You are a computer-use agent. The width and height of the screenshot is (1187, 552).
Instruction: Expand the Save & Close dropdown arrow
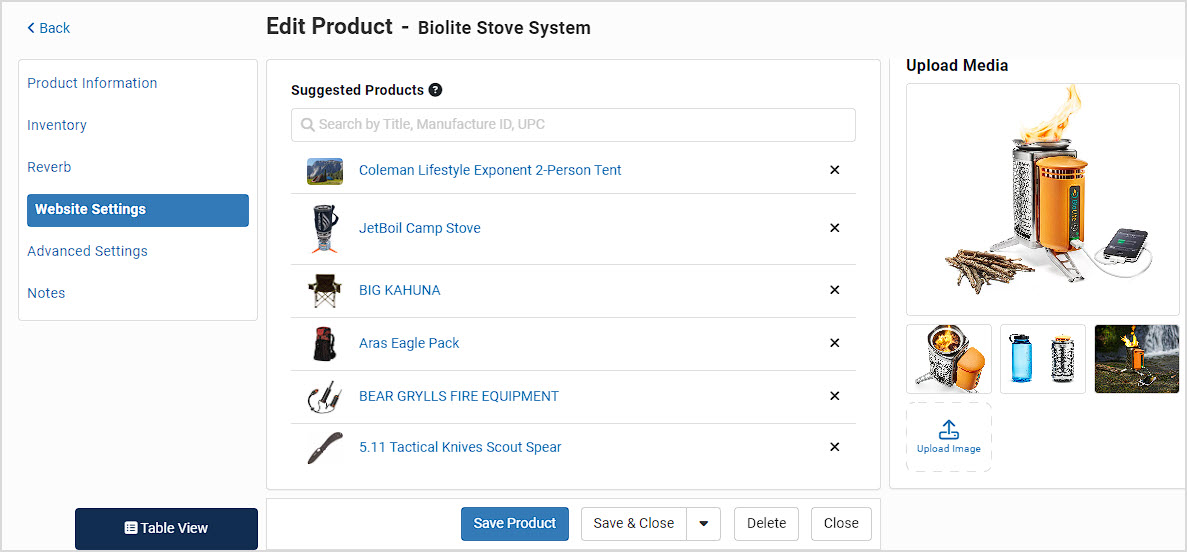click(703, 523)
